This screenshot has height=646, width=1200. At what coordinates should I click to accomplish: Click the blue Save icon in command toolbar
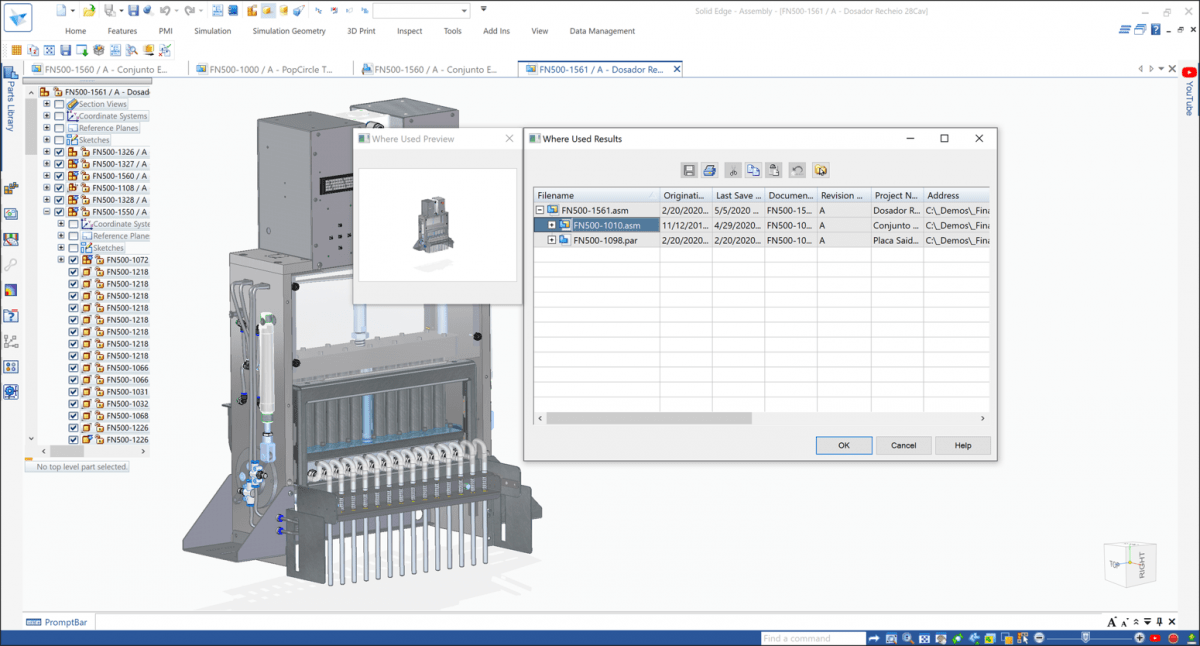(x=65, y=50)
